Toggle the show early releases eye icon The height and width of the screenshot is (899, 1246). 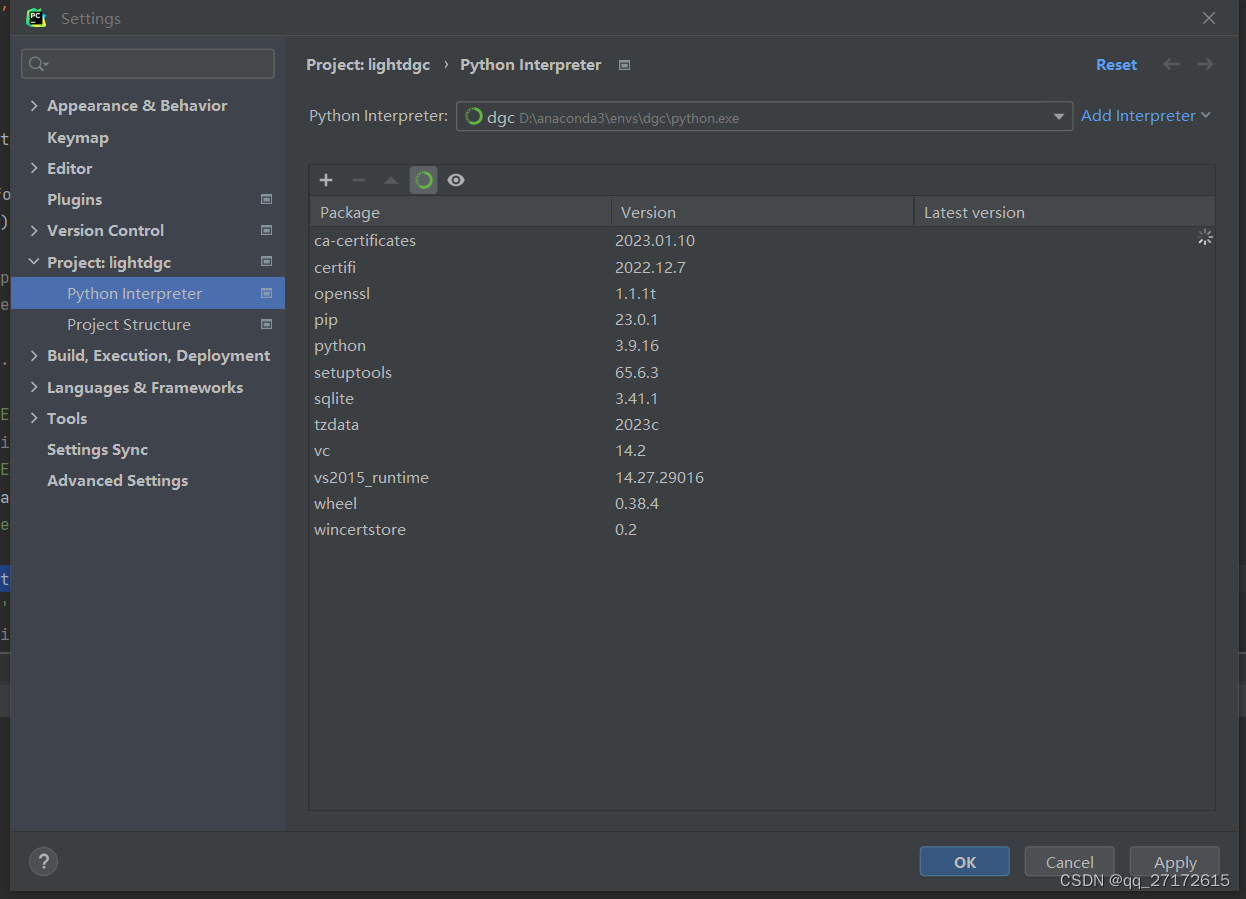click(456, 180)
